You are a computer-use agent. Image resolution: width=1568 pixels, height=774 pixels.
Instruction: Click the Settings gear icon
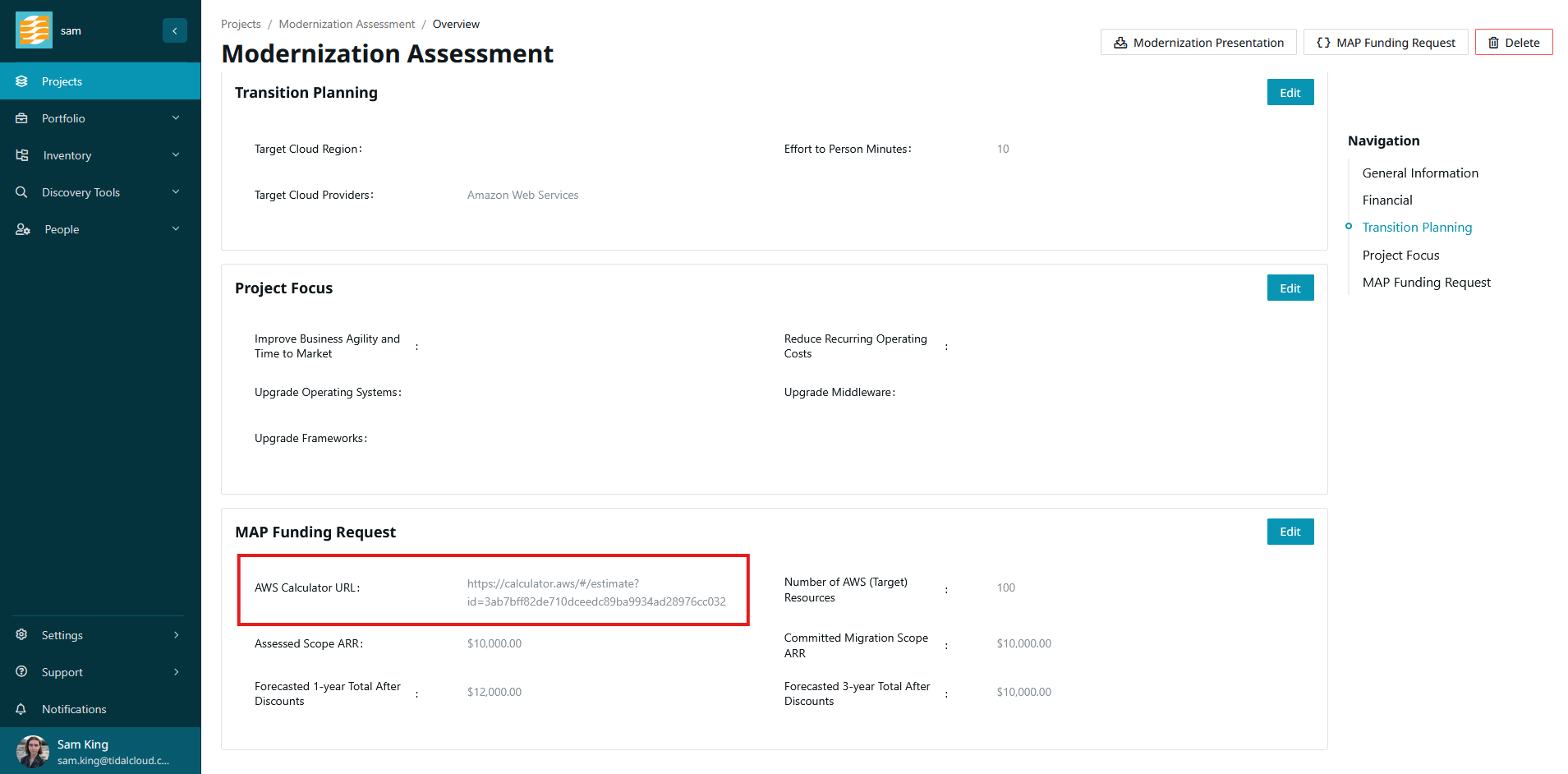22,635
